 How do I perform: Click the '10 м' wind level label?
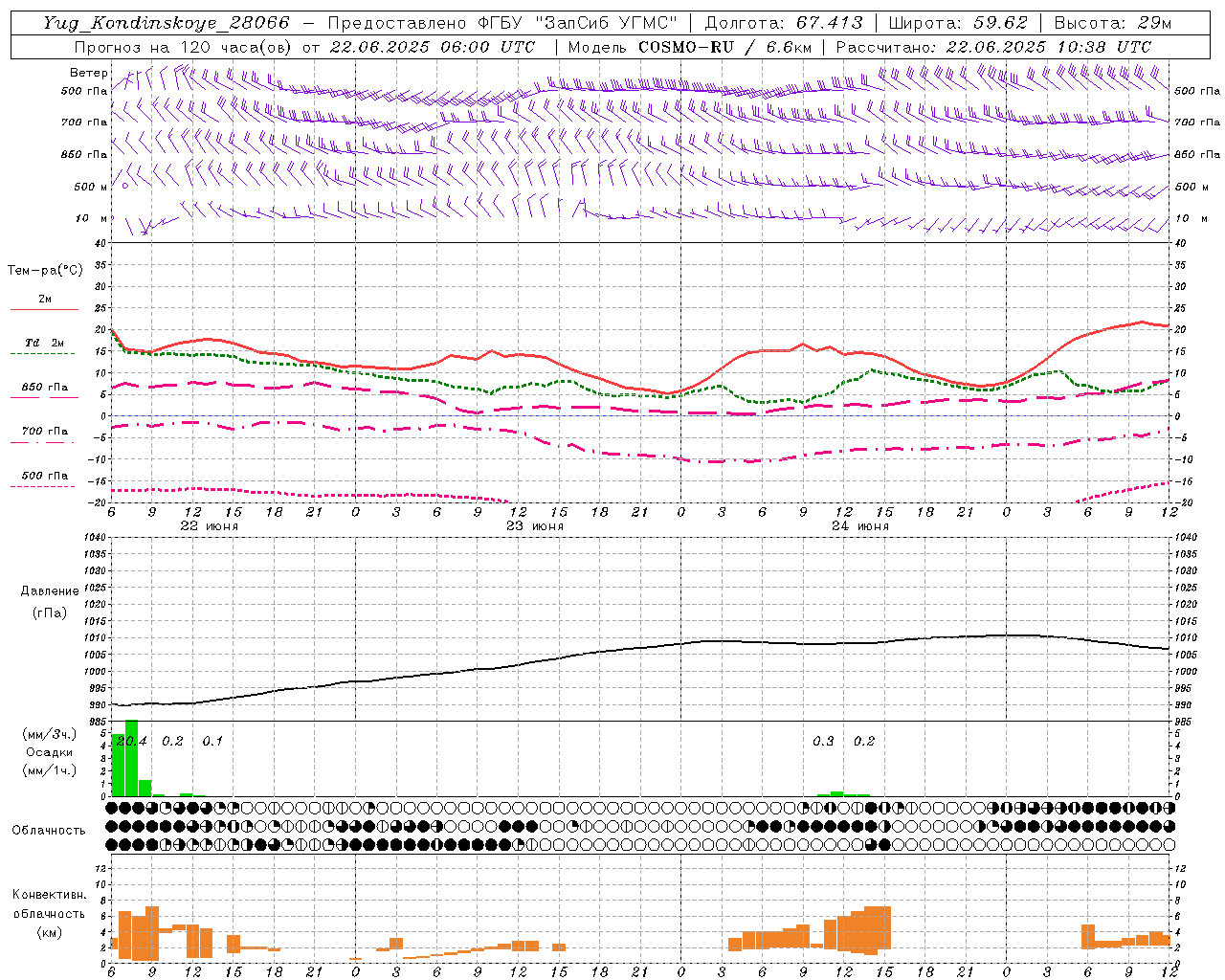point(91,219)
